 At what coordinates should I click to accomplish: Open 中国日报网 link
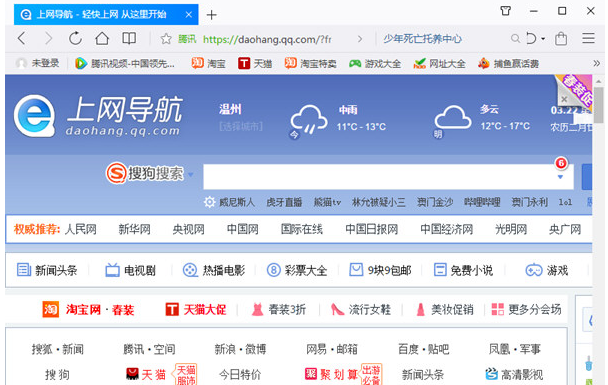coord(371,229)
